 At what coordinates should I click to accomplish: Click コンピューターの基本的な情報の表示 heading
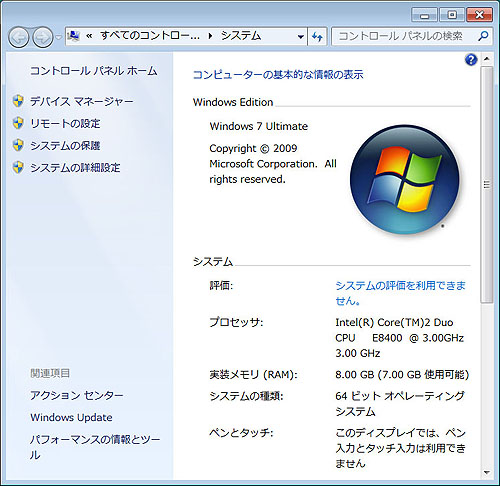pos(278,74)
